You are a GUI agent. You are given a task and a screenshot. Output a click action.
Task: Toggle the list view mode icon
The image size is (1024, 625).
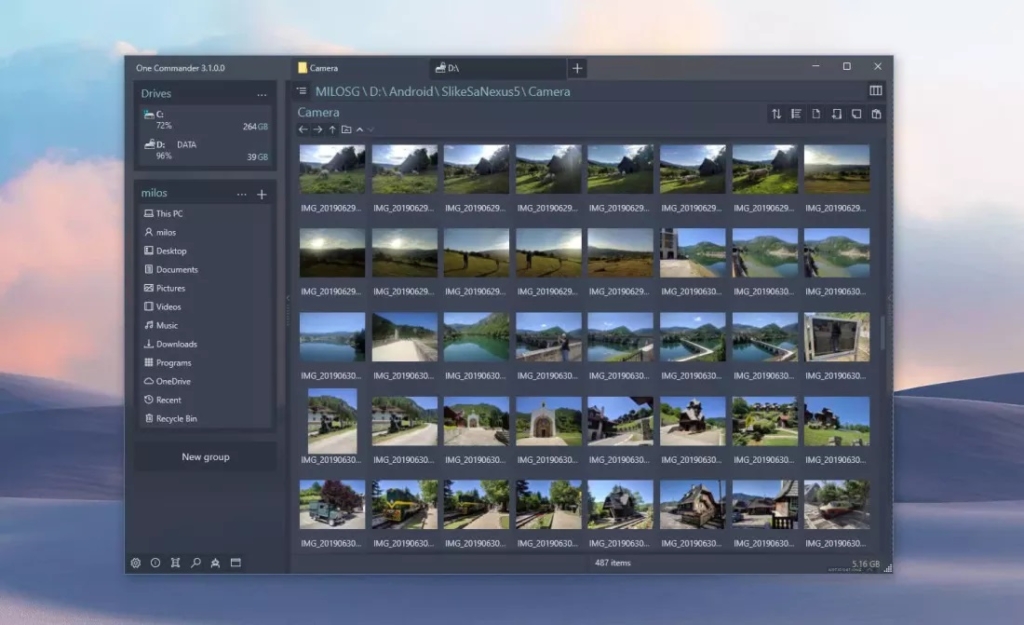796,114
